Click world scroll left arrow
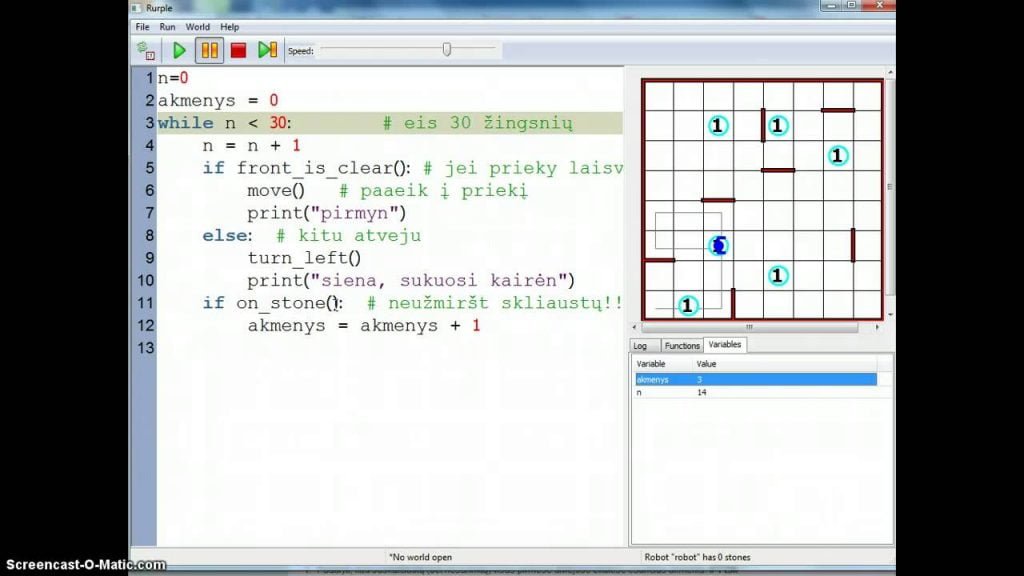 [635, 327]
